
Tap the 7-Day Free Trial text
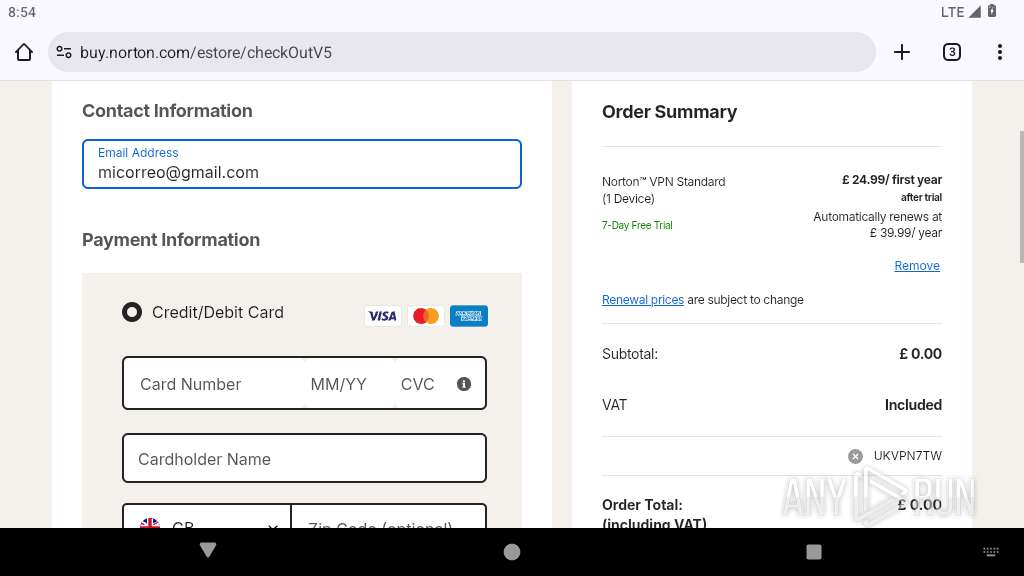[x=637, y=225]
